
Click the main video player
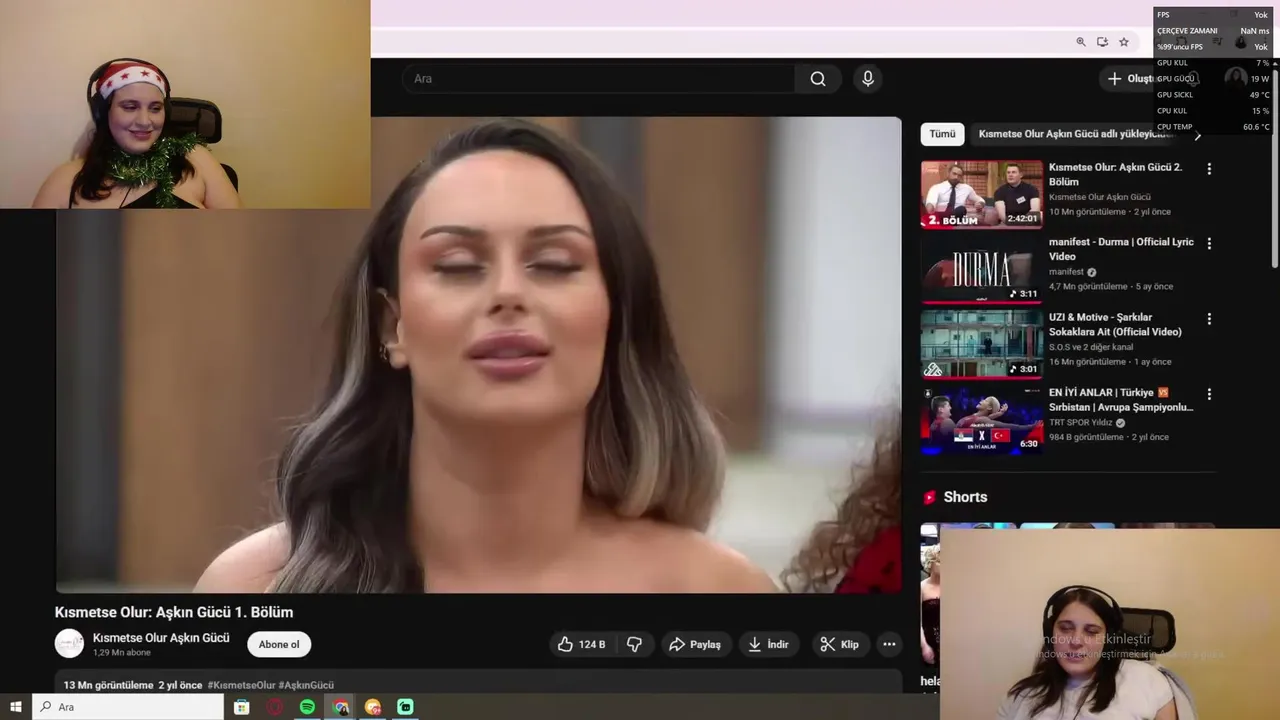tap(478, 355)
